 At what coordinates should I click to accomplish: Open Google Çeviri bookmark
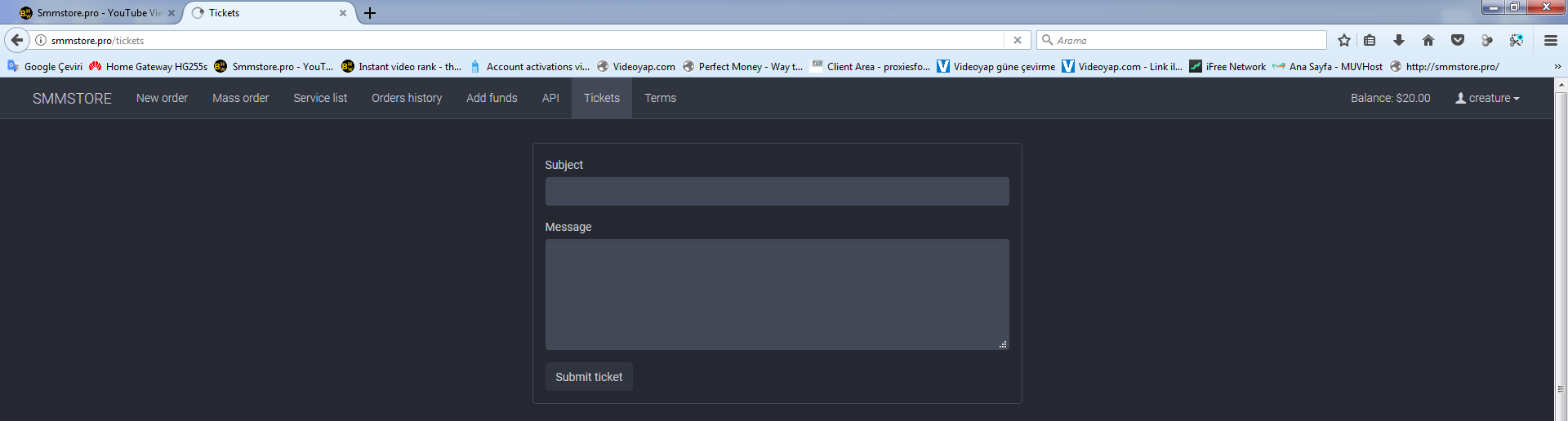pos(45,67)
